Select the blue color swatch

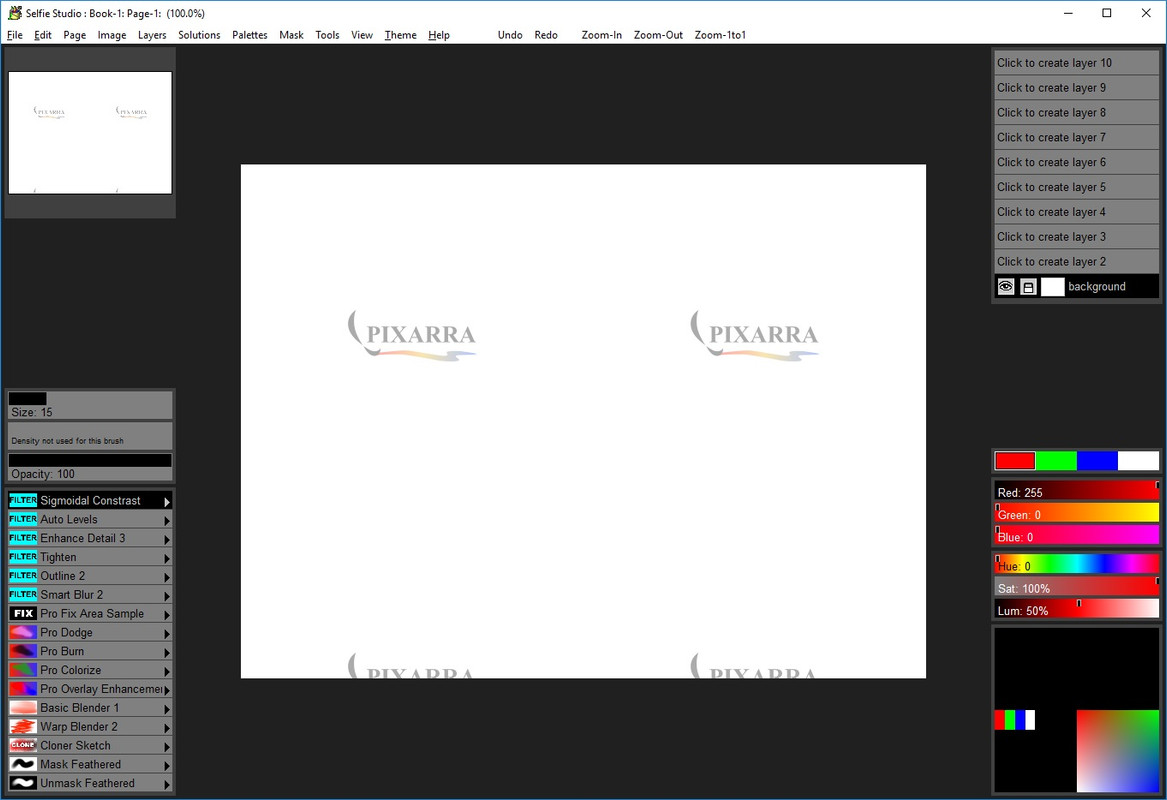[x=1097, y=461]
